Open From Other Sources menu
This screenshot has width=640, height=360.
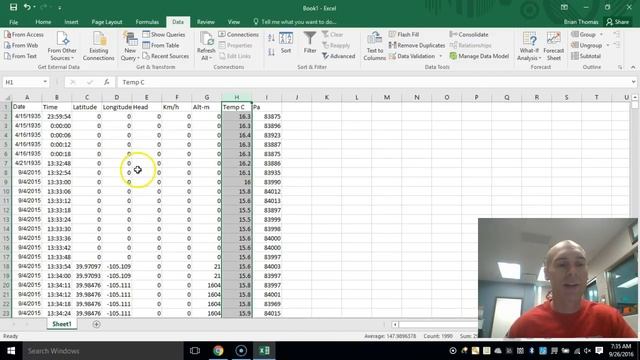[x=62, y=46]
